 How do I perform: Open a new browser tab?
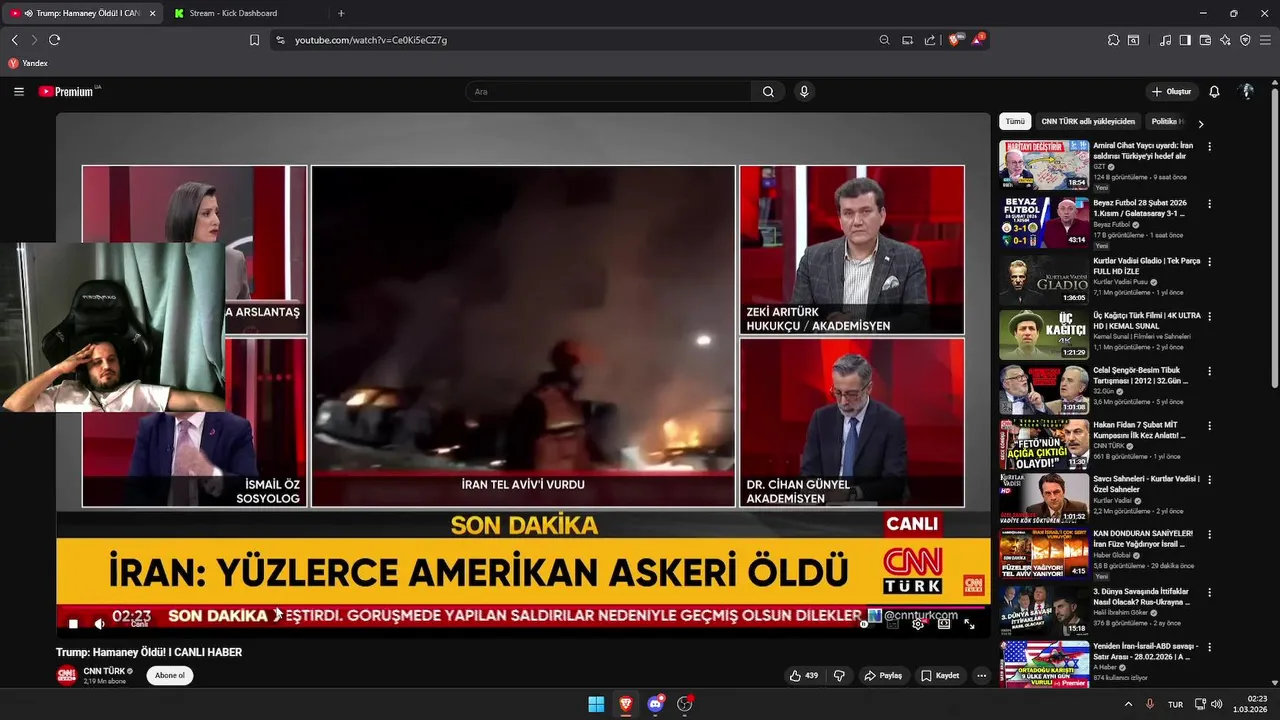[341, 13]
